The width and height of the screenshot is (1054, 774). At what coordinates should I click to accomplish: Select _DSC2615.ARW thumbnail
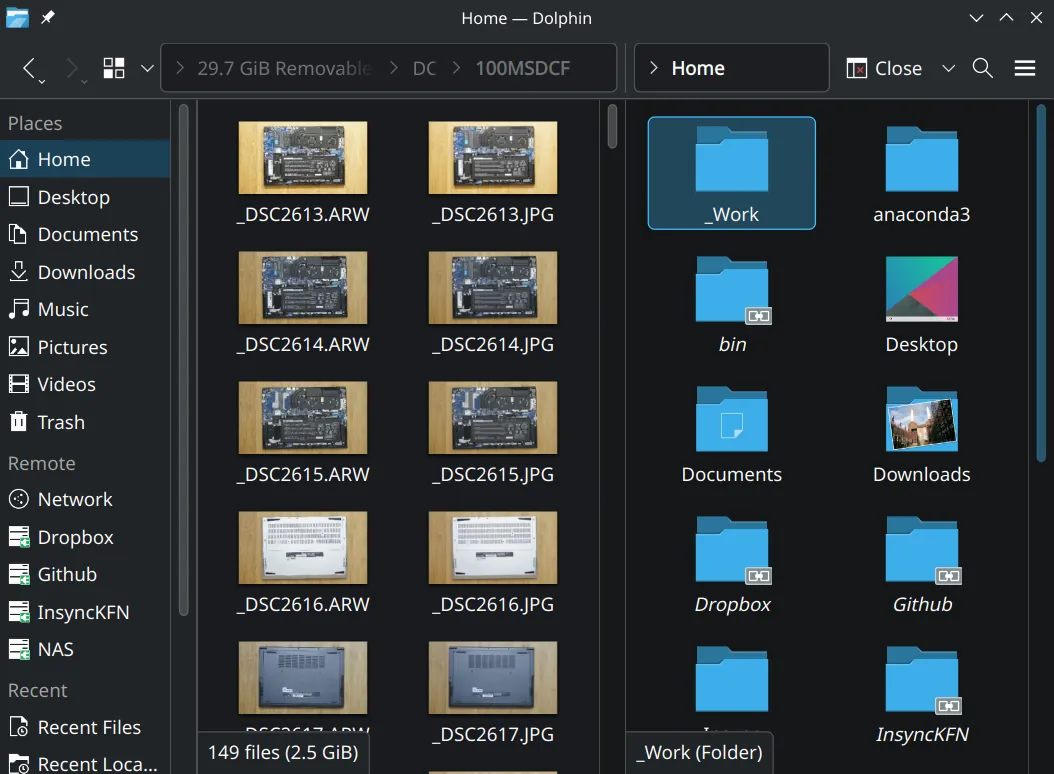[x=302, y=417]
